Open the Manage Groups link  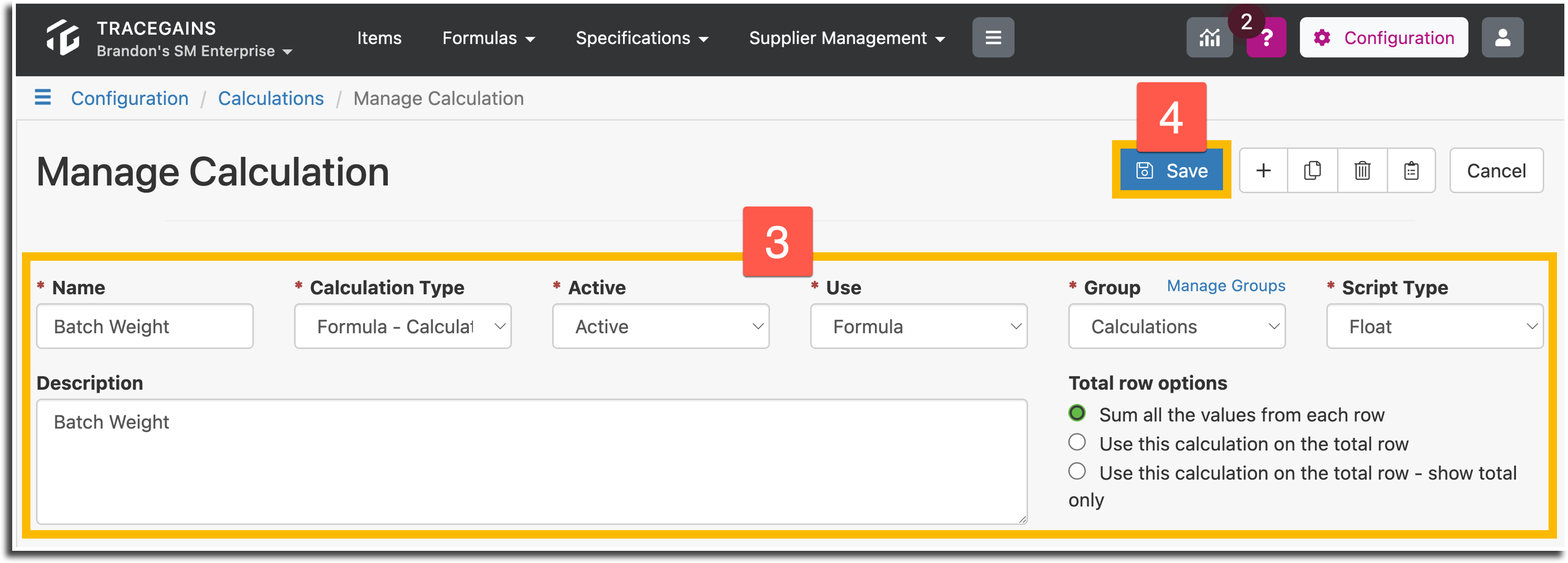point(1225,286)
